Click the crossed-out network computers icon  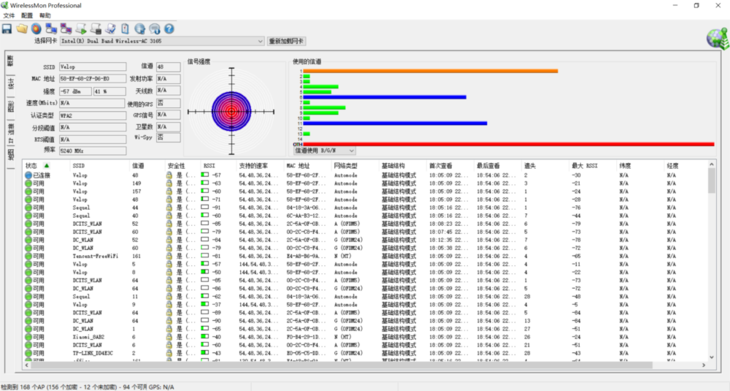click(x=66, y=29)
